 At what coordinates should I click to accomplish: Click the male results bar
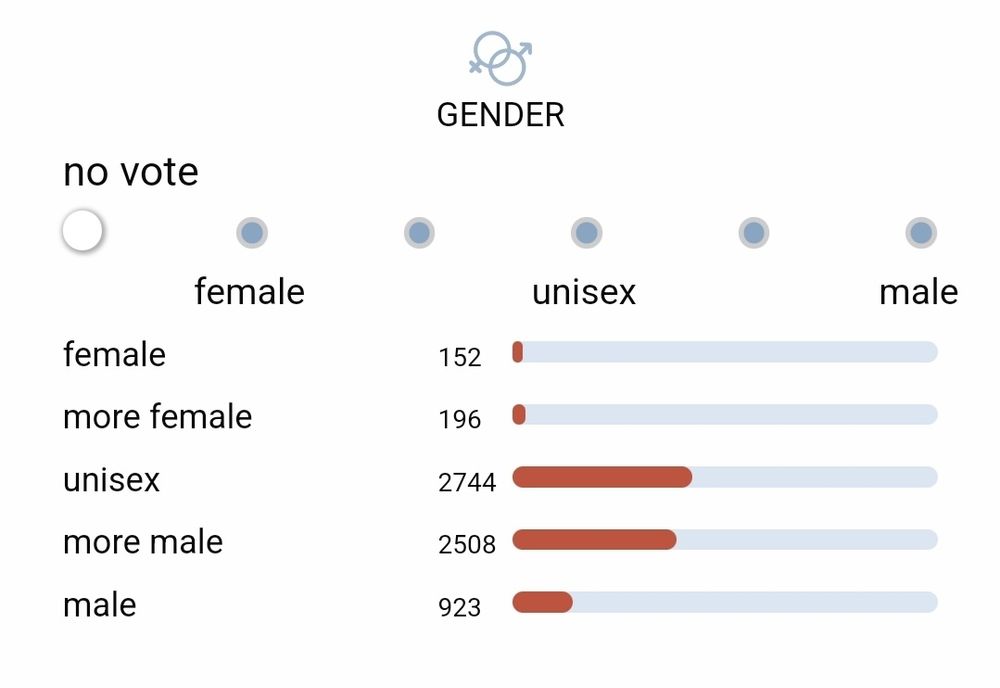point(725,602)
